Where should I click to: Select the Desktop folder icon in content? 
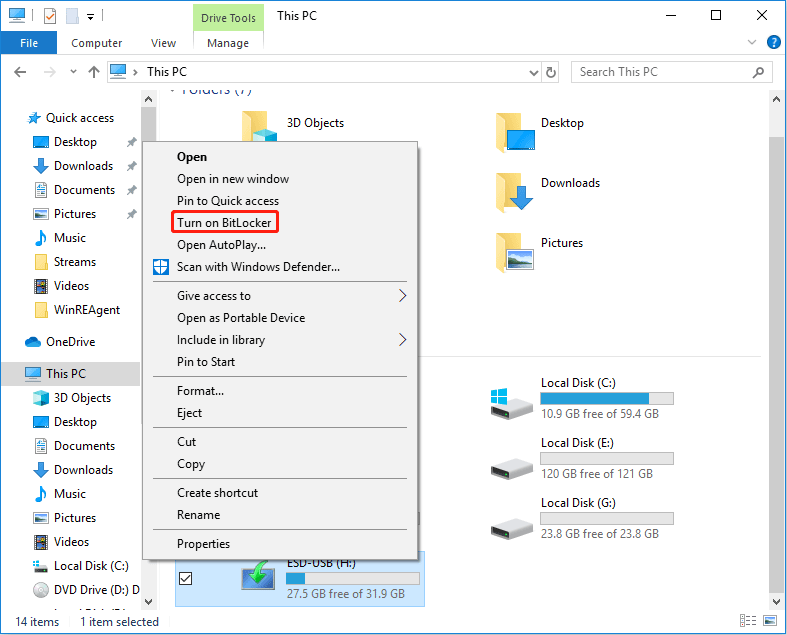pos(515,133)
